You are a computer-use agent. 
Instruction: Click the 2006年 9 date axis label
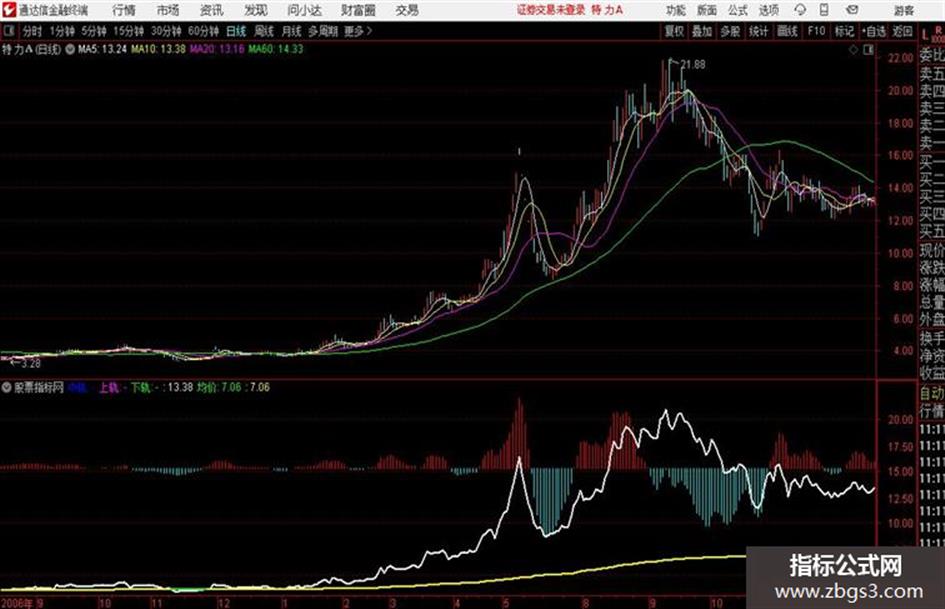[22, 603]
